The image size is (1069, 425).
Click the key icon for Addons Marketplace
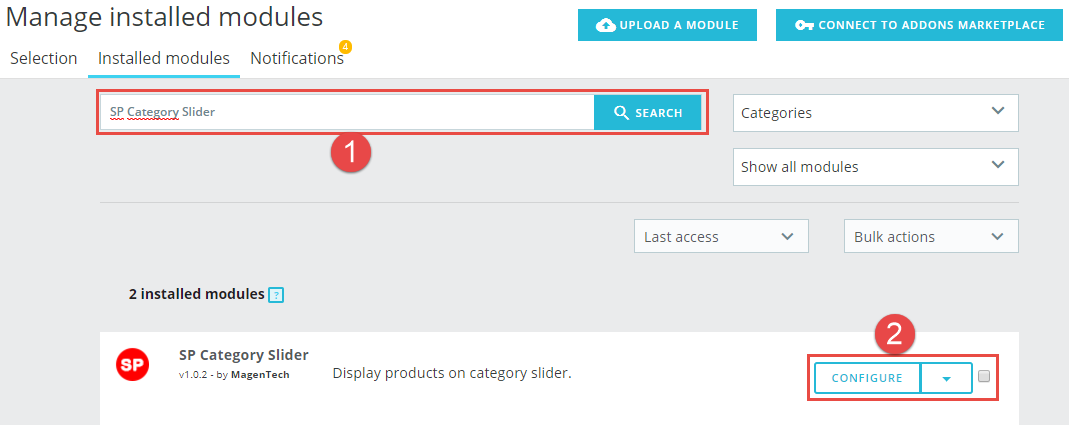804,25
